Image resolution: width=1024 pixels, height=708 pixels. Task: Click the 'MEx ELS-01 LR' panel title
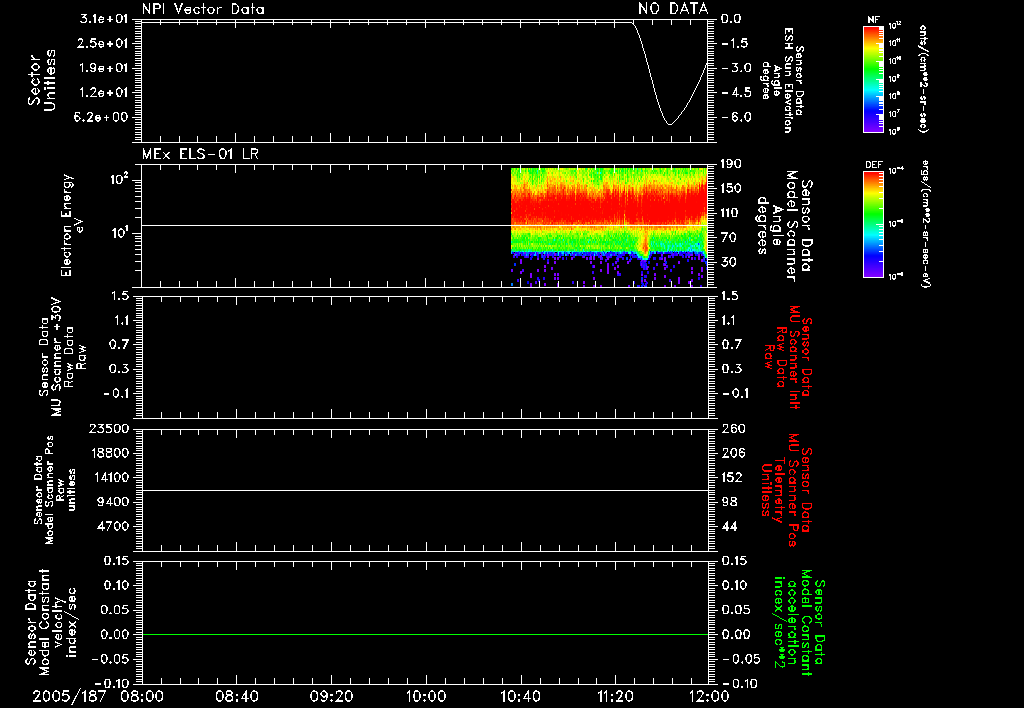(200, 154)
